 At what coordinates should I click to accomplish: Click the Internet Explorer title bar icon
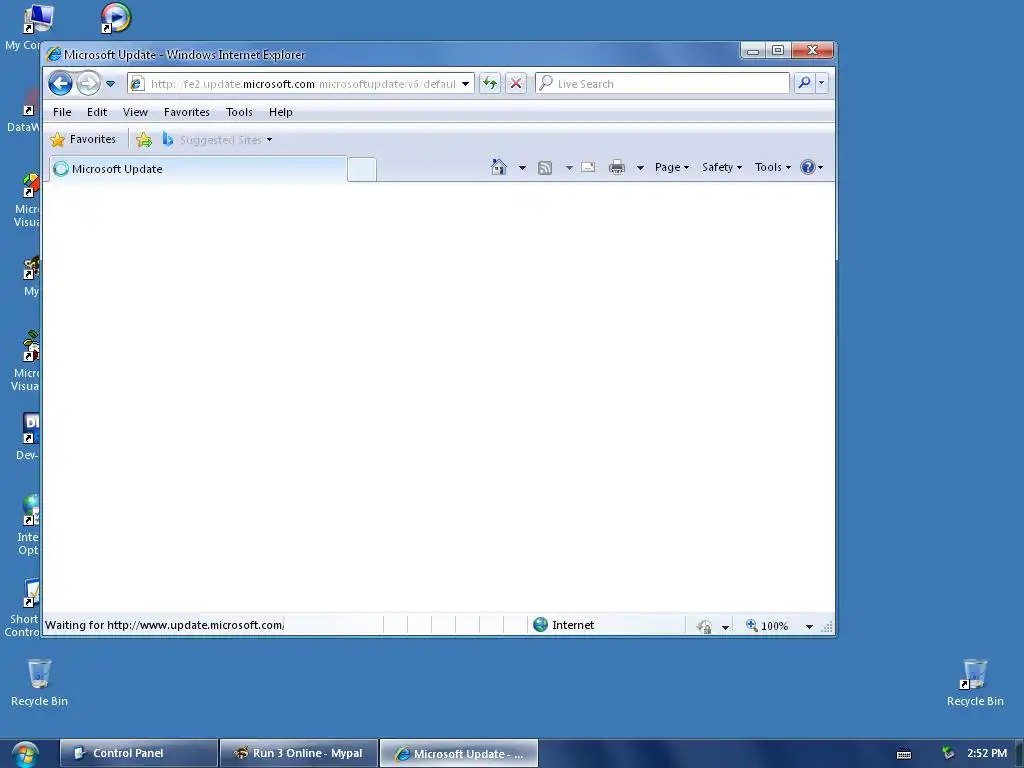pyautogui.click(x=54, y=54)
